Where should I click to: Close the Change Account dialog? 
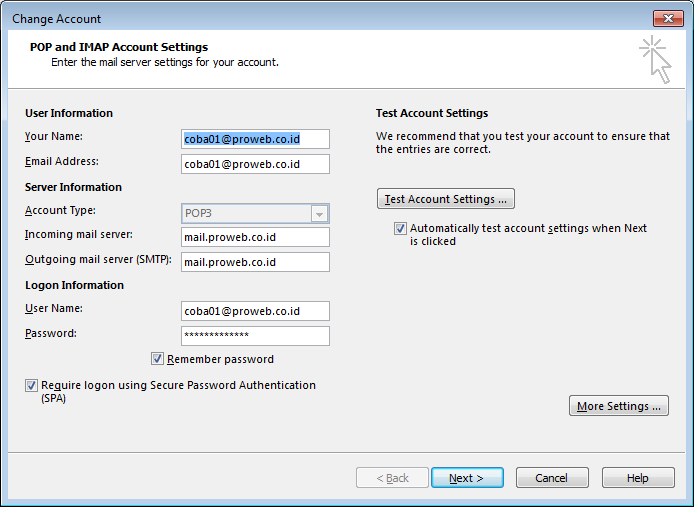pyautogui.click(x=668, y=19)
